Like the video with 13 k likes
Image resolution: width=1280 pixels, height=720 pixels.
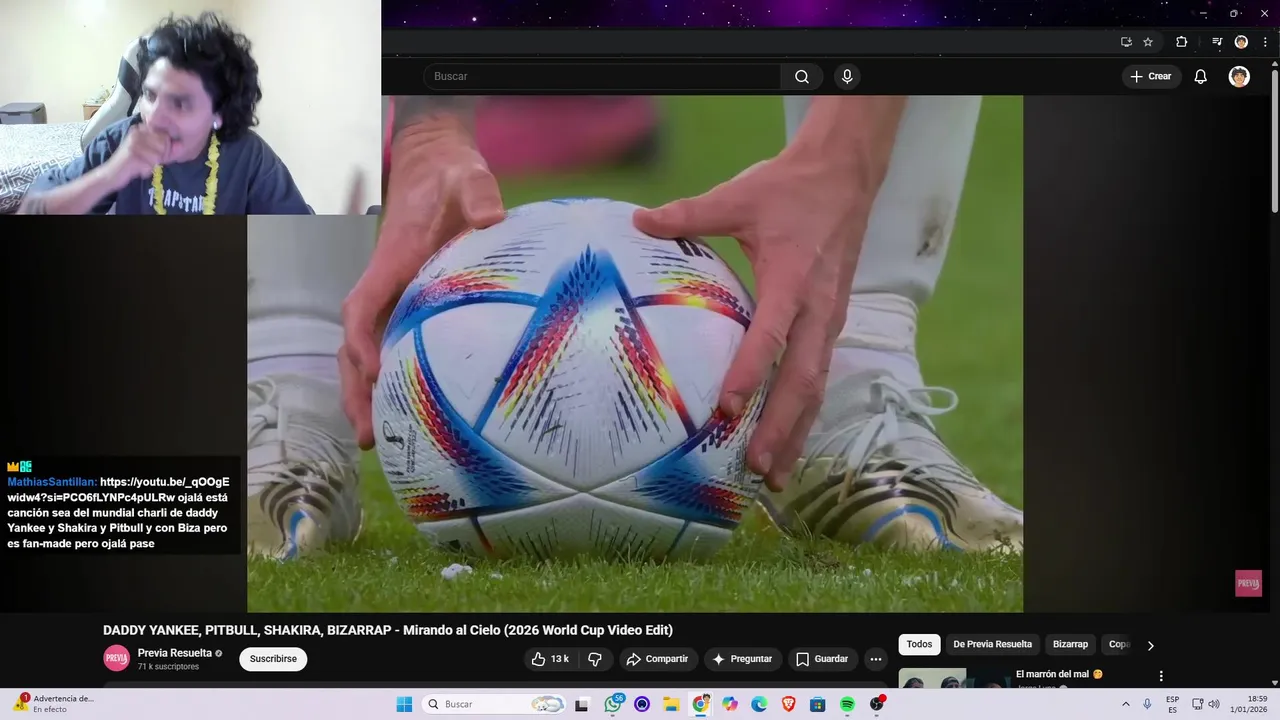click(549, 659)
